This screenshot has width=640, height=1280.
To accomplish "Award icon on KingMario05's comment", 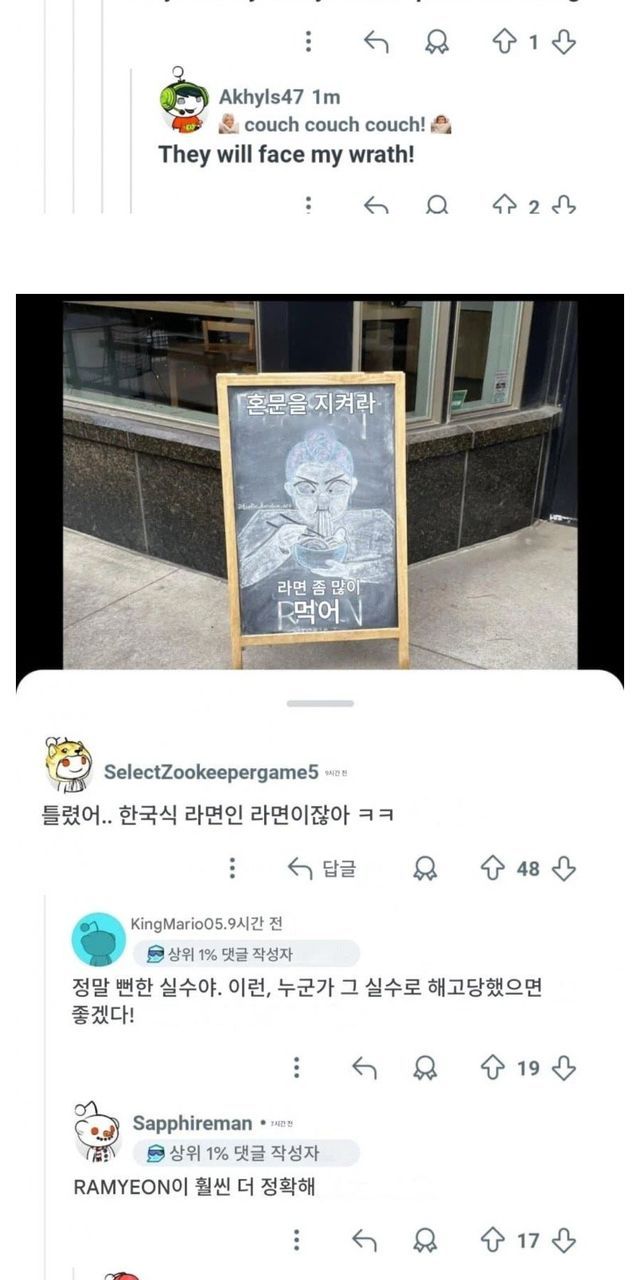I will click(x=425, y=1068).
